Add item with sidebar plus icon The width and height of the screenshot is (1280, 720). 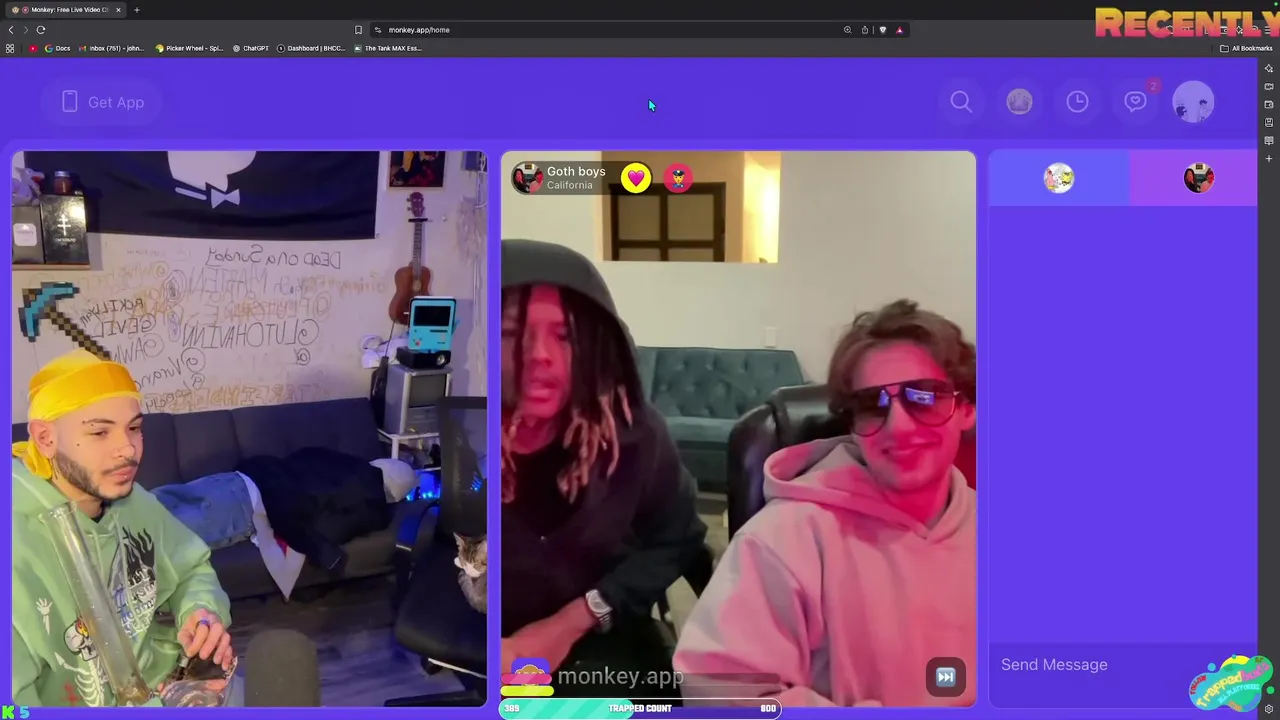pos(1269,158)
